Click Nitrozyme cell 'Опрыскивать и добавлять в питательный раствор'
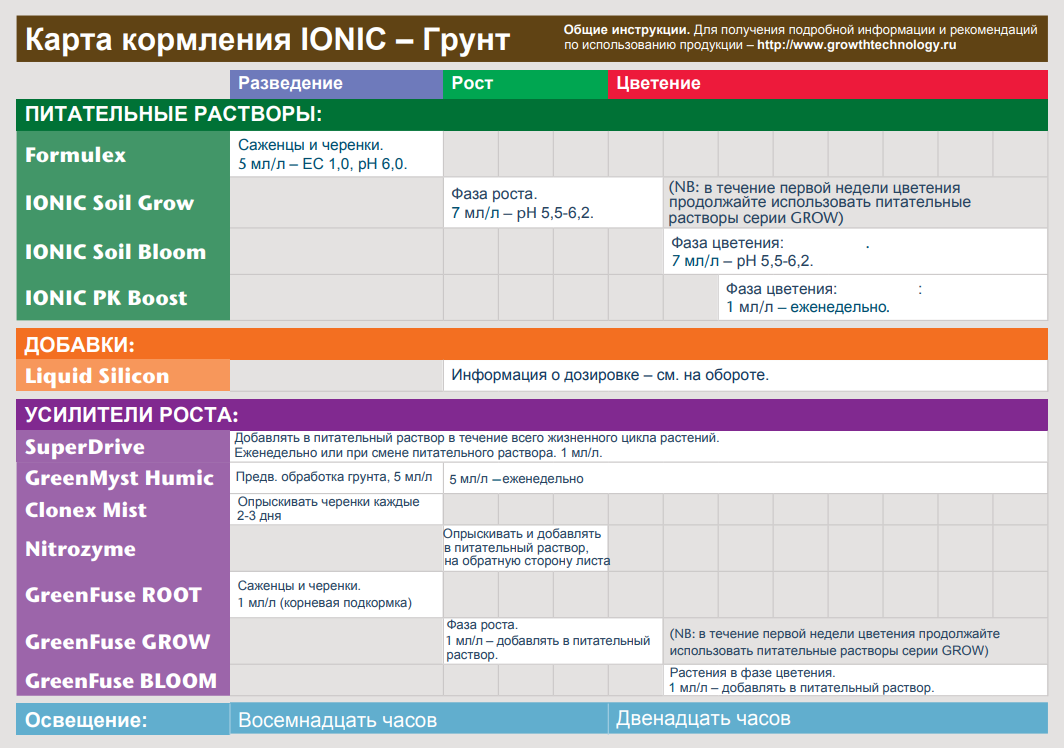The image size is (1064, 748). click(x=527, y=547)
